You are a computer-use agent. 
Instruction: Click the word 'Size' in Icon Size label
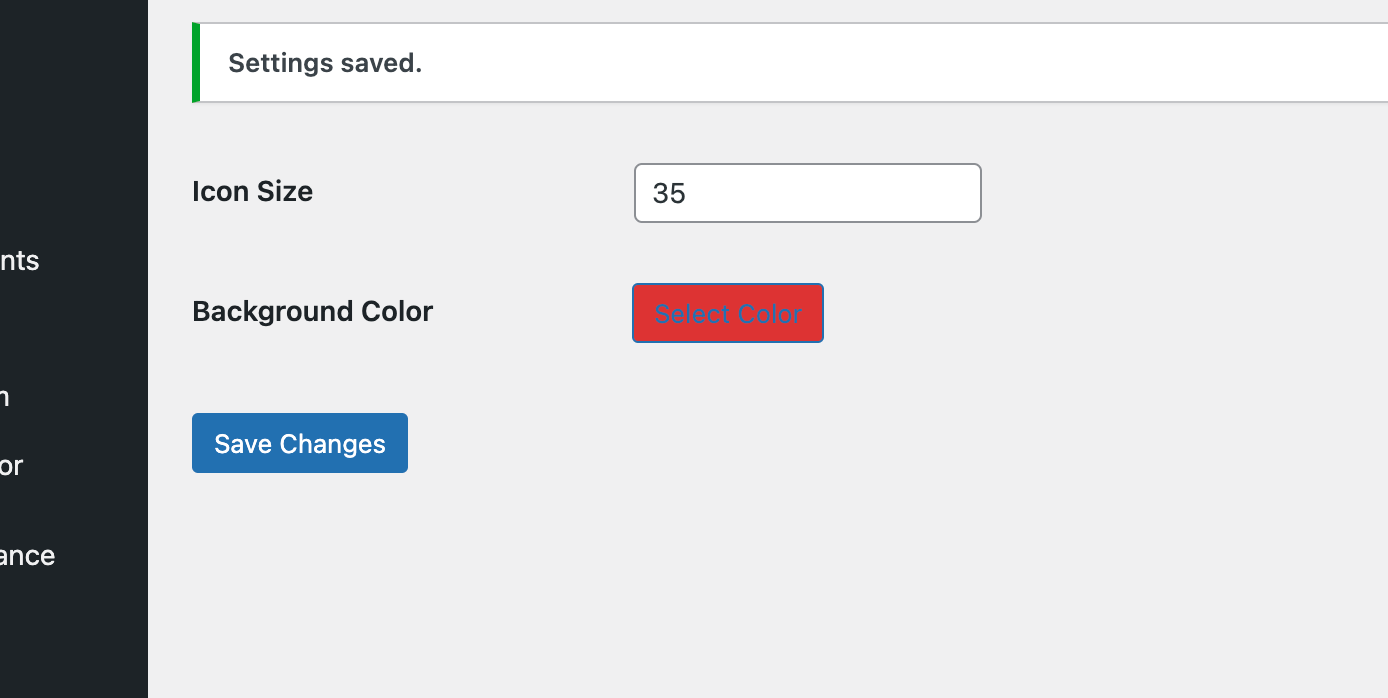click(286, 191)
